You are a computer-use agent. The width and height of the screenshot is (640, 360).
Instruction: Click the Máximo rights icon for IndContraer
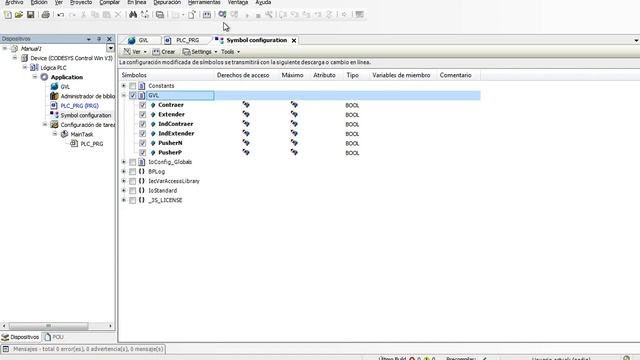pos(294,124)
